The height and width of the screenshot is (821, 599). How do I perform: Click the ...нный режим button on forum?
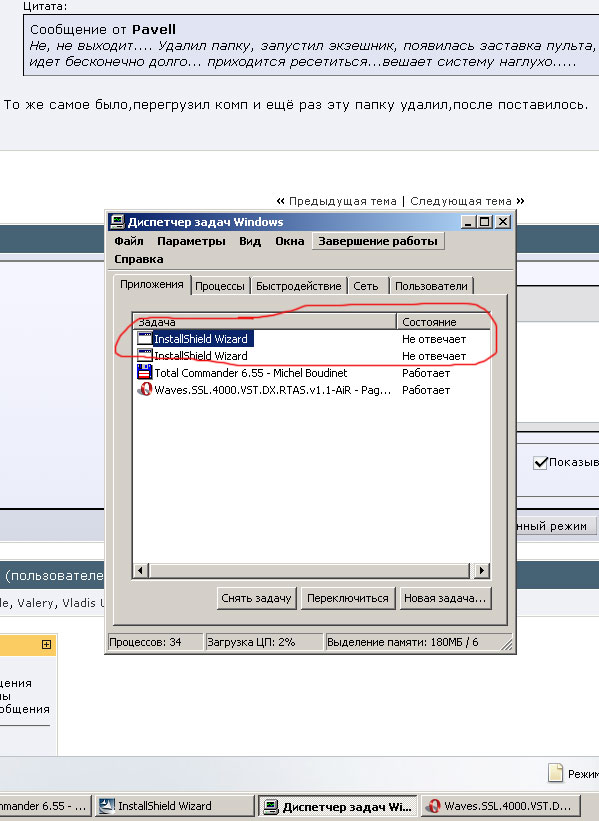pos(557,526)
